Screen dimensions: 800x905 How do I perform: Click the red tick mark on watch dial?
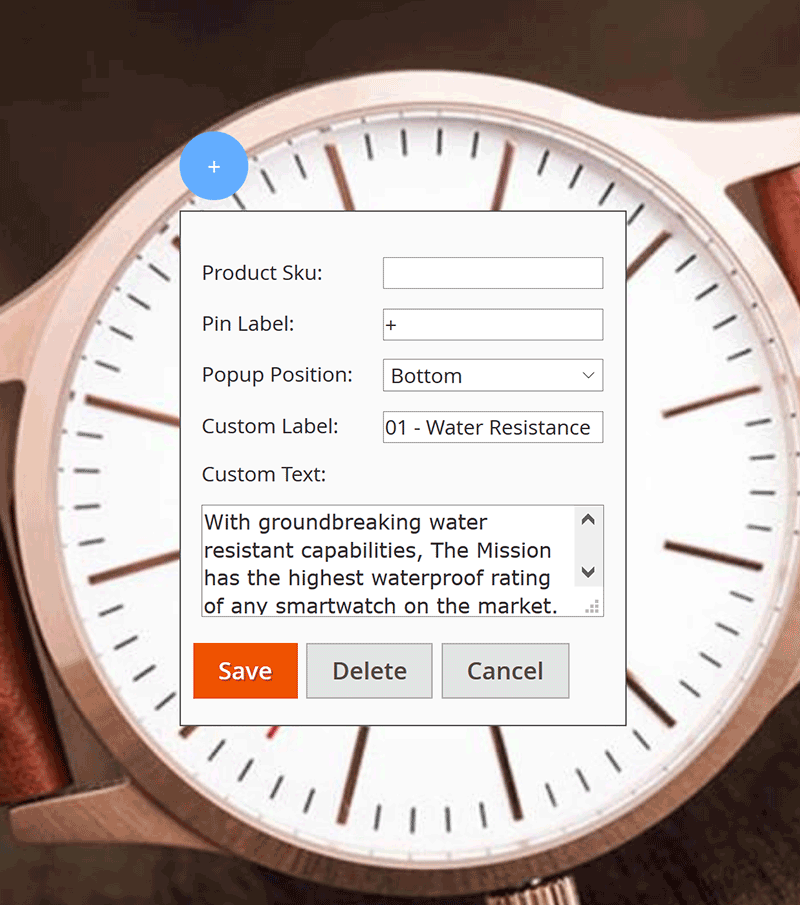(272, 732)
